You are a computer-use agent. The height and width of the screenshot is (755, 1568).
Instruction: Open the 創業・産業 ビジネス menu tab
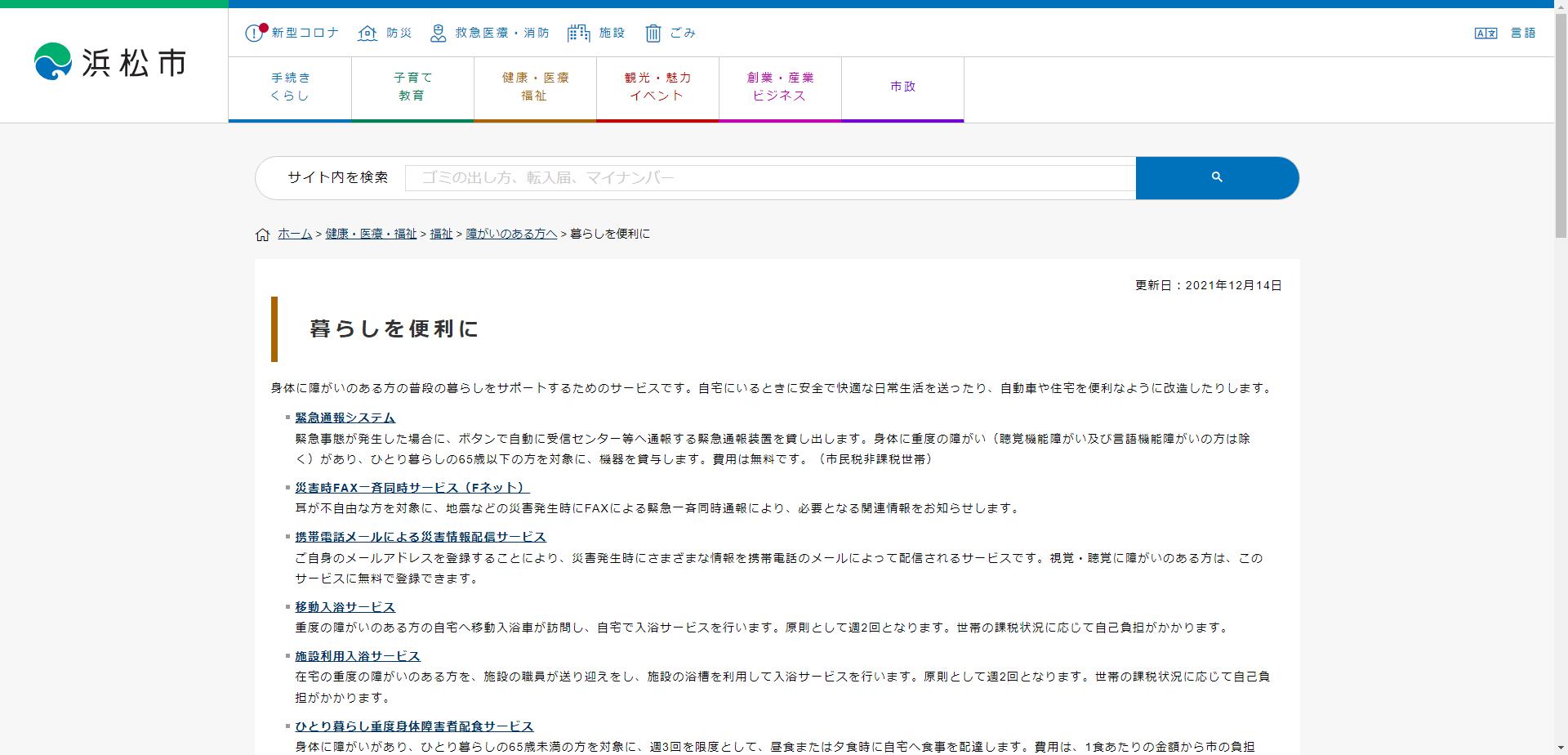tap(780, 88)
